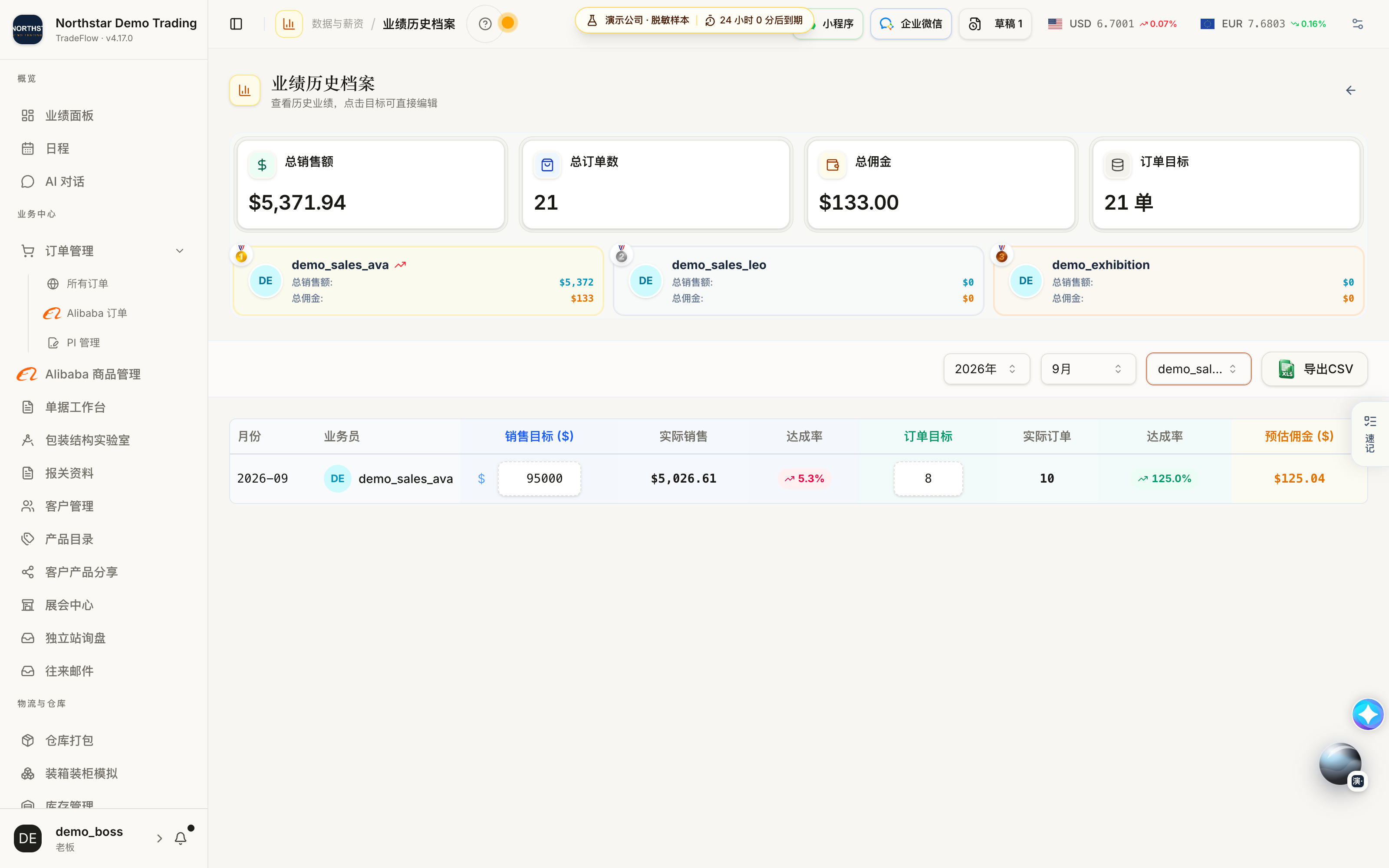The height and width of the screenshot is (868, 1389).
Task: Open 独立站询盘 in sidebar
Action: (103, 638)
